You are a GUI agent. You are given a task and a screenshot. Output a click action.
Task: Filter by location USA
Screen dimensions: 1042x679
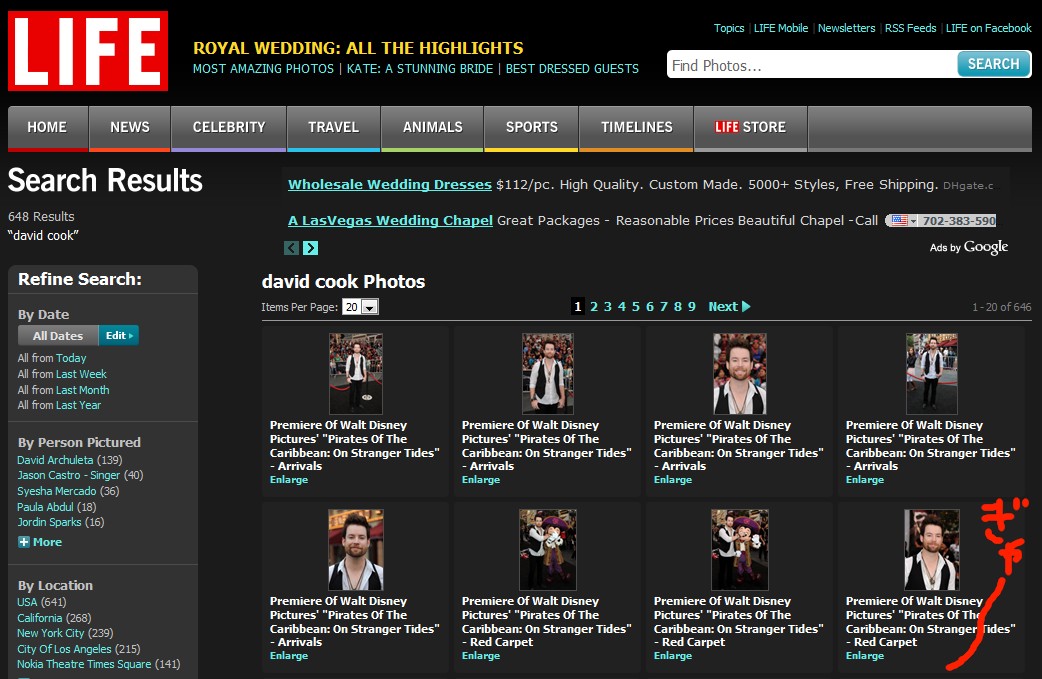point(27,602)
